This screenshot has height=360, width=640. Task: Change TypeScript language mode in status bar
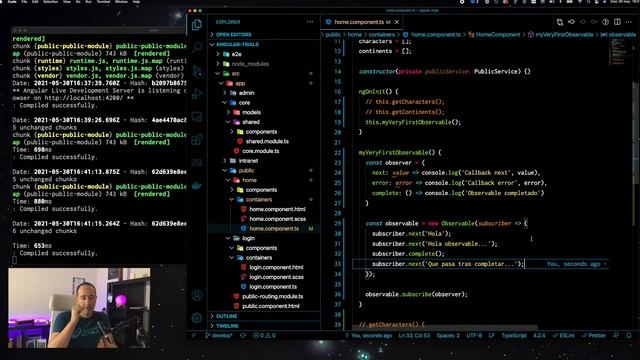[514, 335]
